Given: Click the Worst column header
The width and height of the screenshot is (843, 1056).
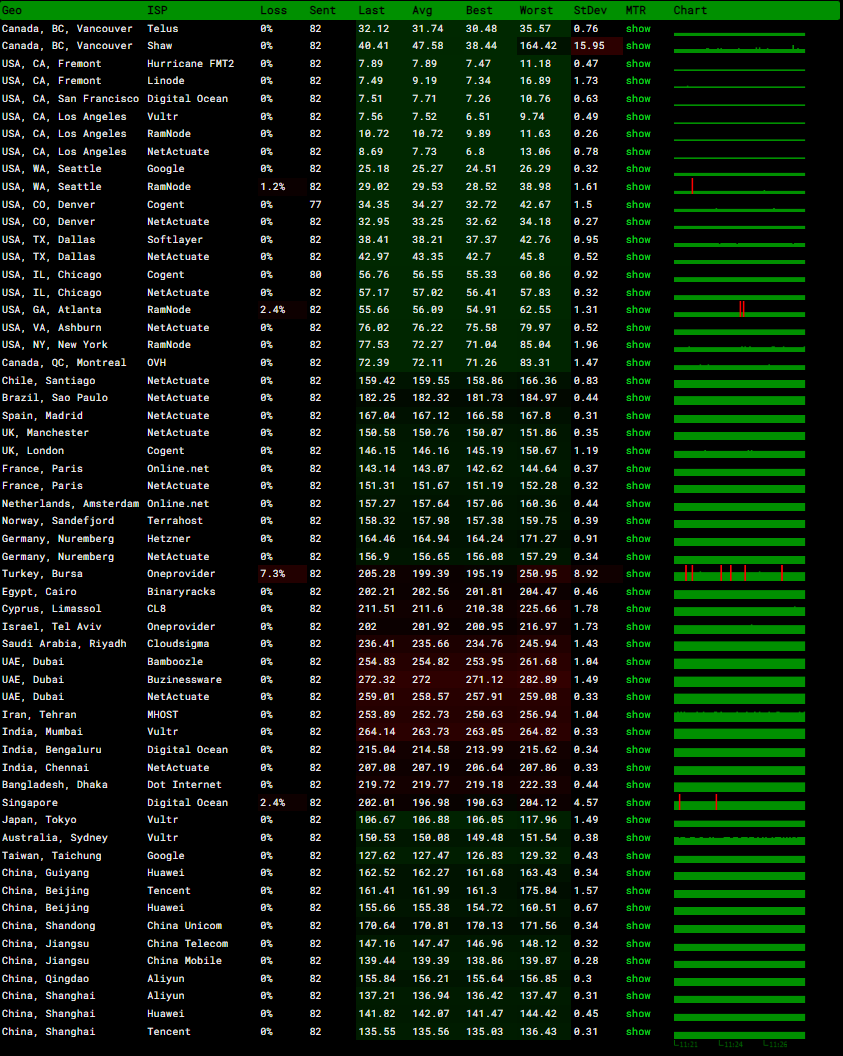Looking at the screenshot, I should coord(535,10).
